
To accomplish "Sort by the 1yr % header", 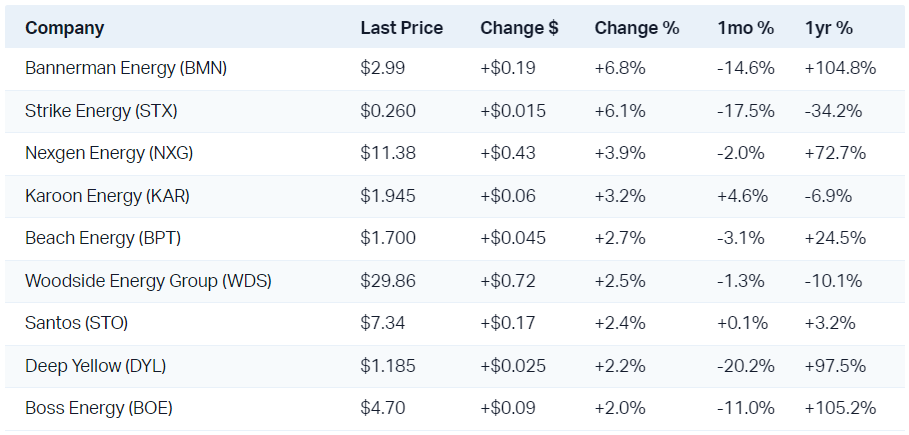I will coord(828,28).
